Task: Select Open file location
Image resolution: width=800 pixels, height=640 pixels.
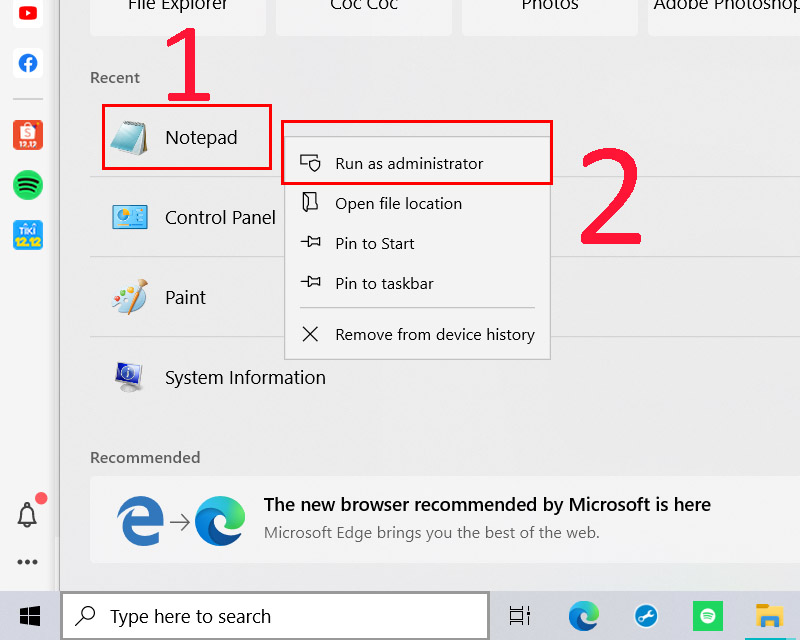Action: click(400, 203)
